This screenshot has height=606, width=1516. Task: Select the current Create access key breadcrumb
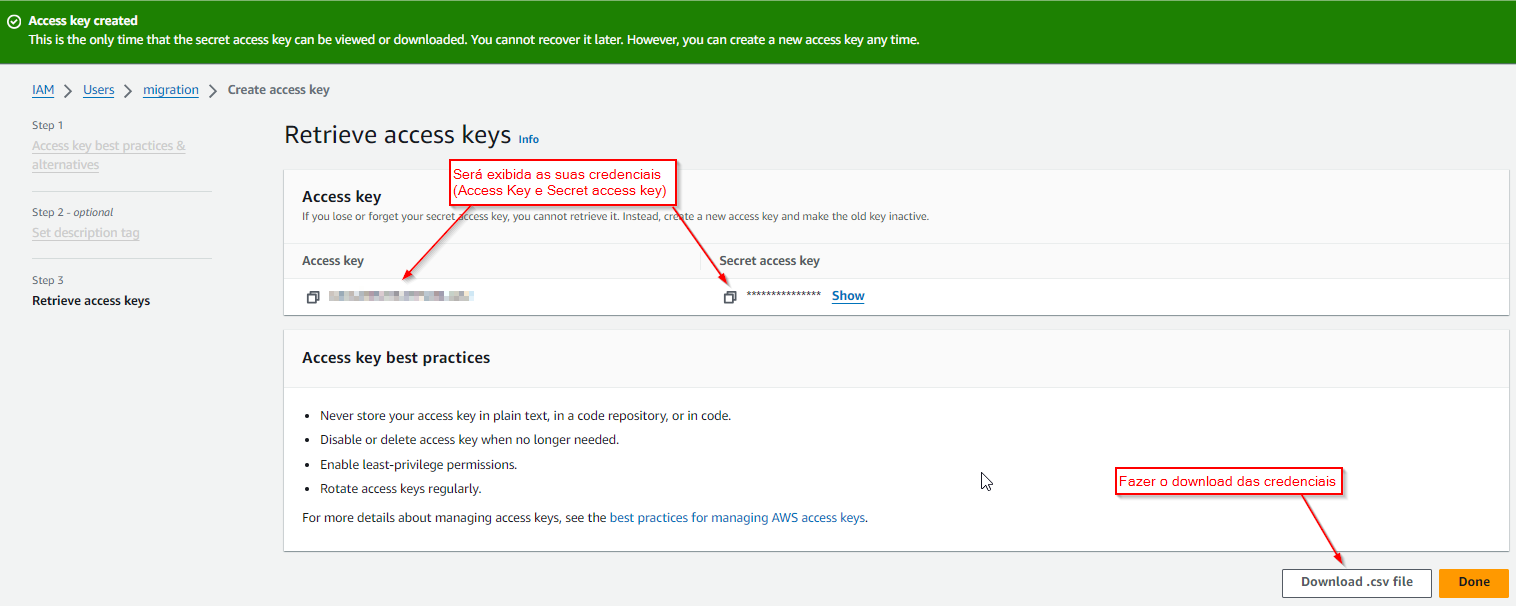pyautogui.click(x=278, y=90)
